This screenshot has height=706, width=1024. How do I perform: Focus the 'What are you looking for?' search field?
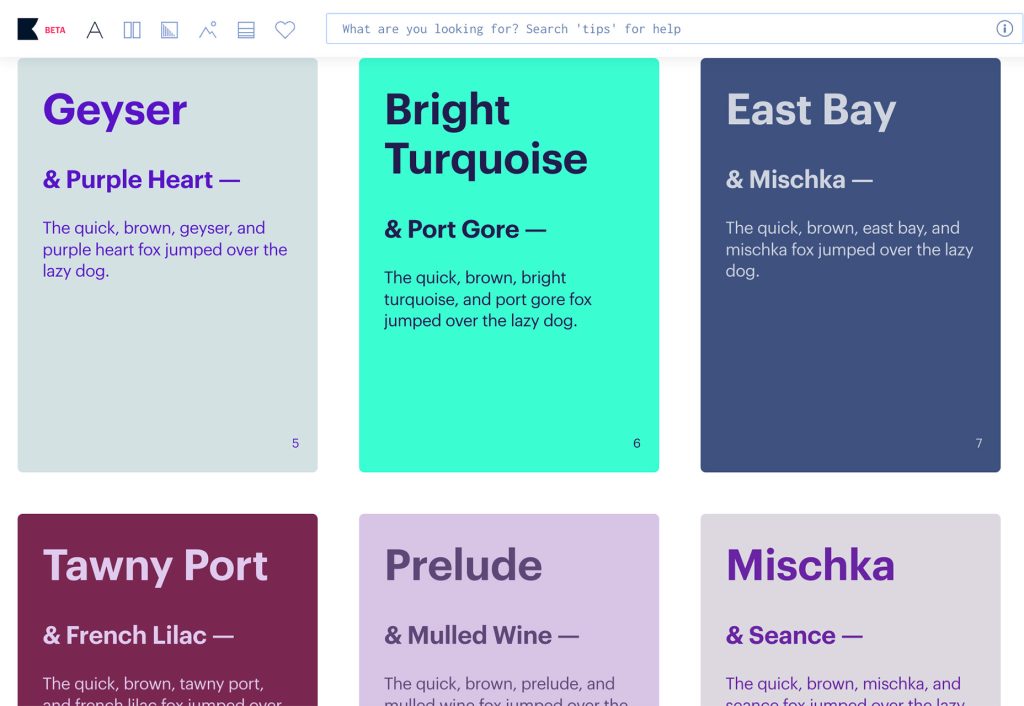pos(660,29)
